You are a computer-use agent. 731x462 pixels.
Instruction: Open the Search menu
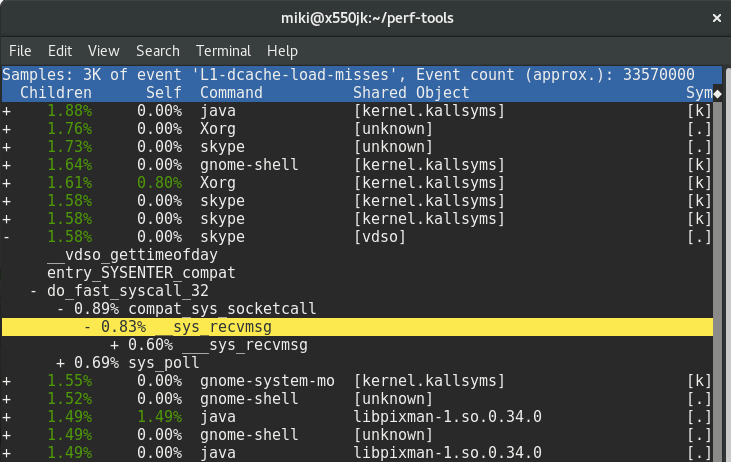[x=158, y=50]
